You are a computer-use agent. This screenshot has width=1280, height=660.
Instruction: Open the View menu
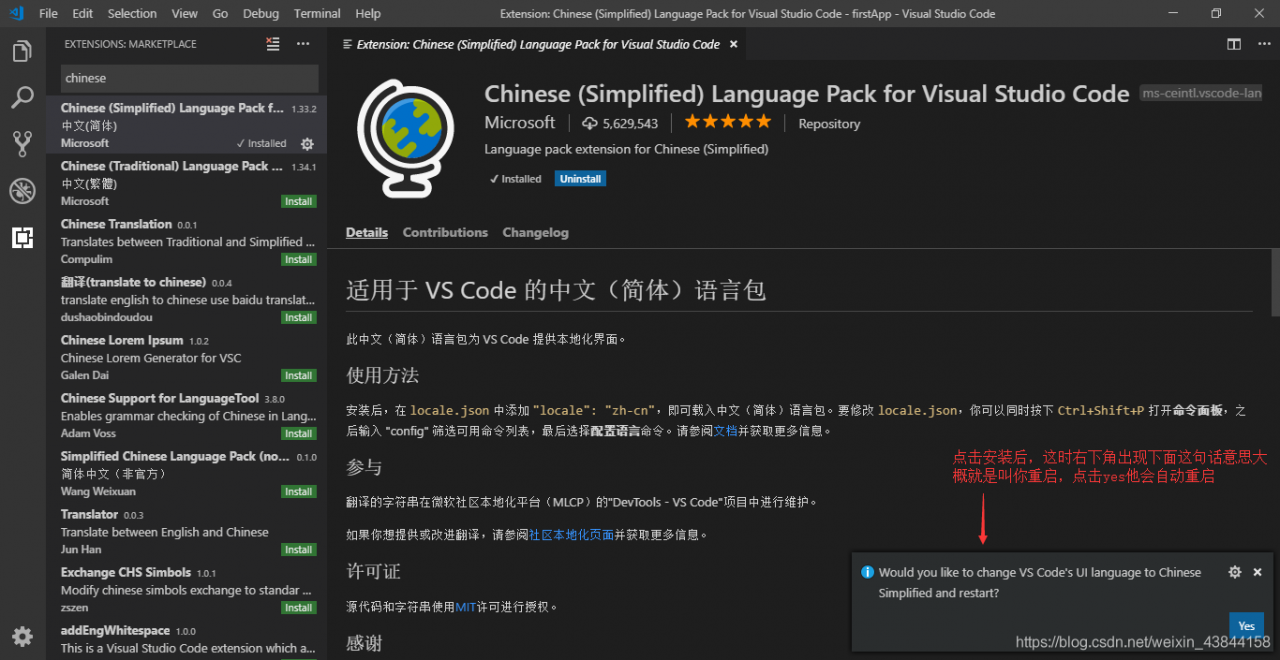click(184, 13)
